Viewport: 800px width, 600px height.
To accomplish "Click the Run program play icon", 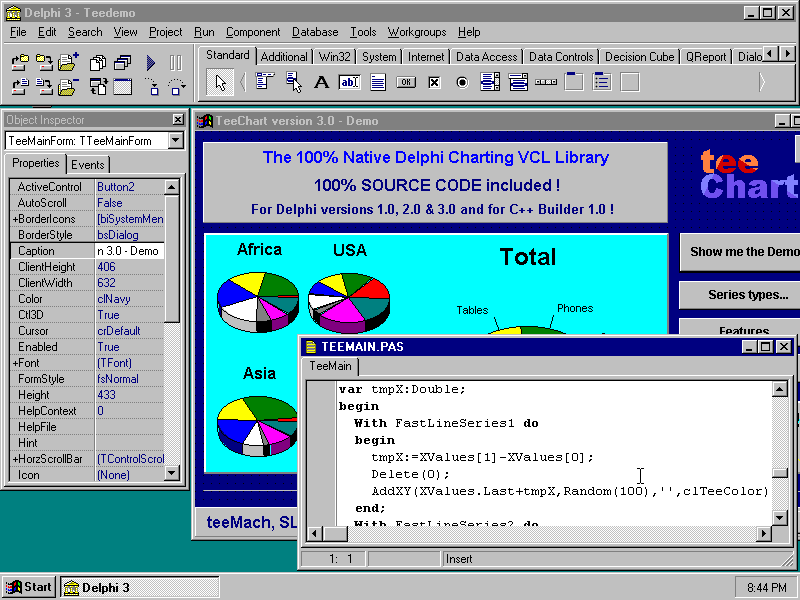I will (151, 63).
